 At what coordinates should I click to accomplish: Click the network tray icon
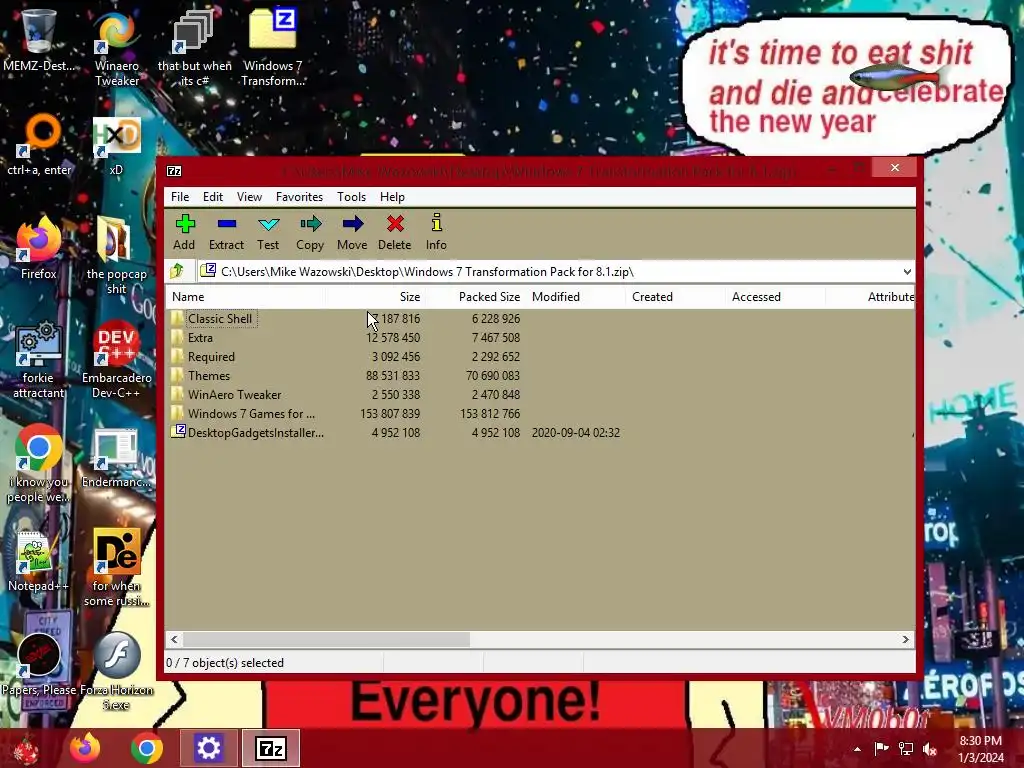tap(906, 749)
